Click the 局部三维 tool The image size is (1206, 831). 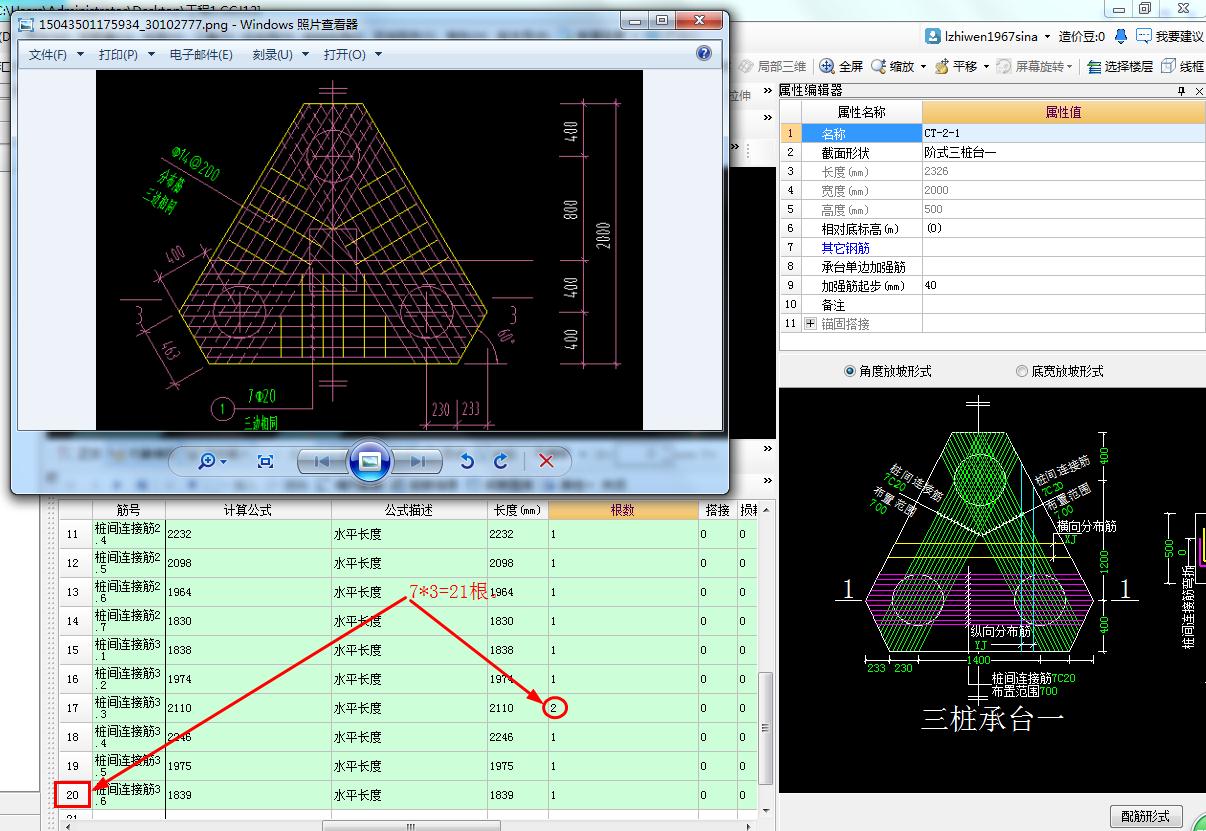click(772, 66)
